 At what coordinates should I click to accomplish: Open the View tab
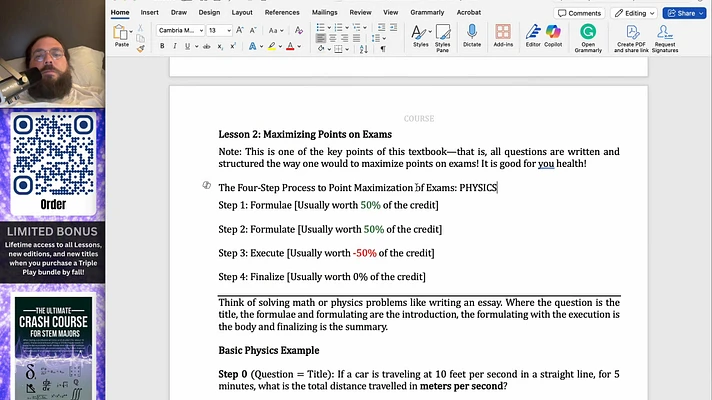click(391, 12)
